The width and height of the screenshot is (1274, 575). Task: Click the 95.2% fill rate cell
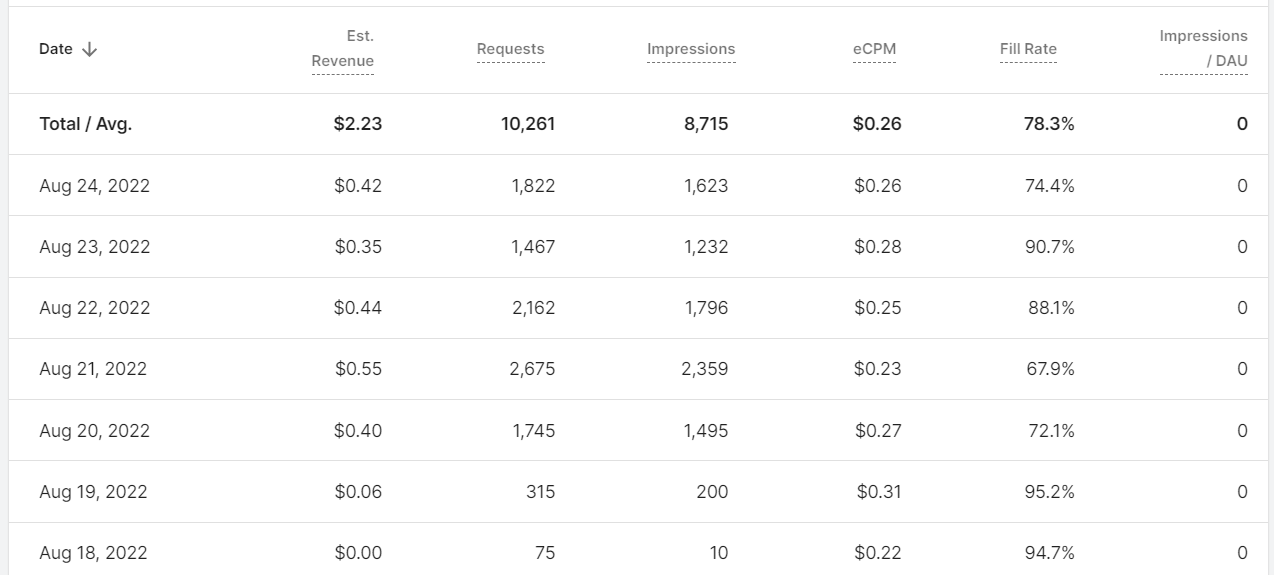1050,491
